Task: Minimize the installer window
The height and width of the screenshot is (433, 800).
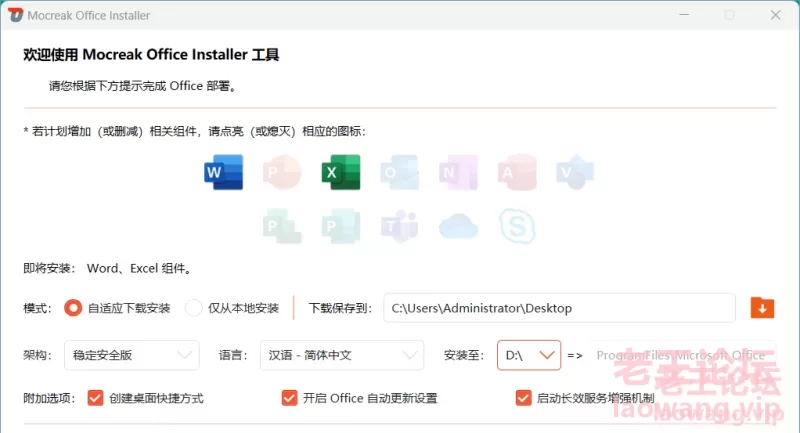Action: coord(684,15)
